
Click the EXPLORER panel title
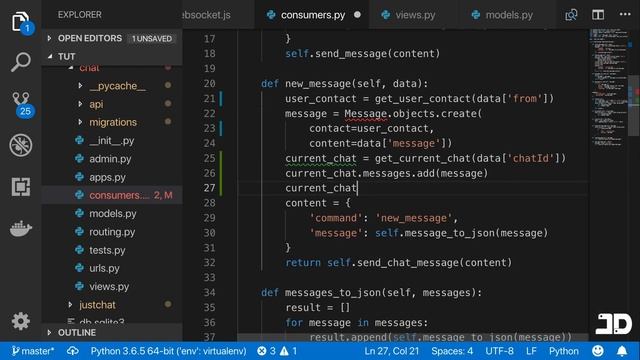click(80, 15)
